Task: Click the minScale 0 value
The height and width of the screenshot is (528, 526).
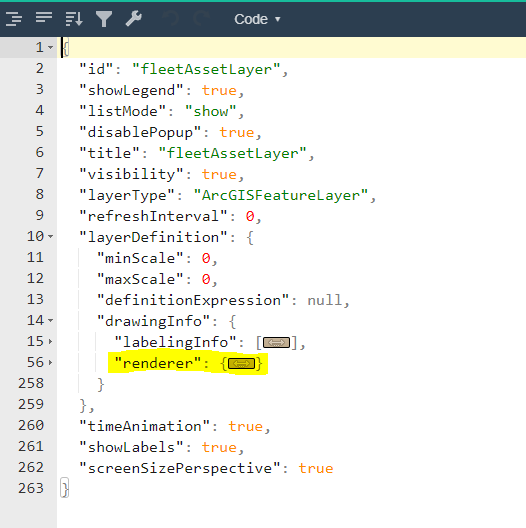Action: click(206, 259)
